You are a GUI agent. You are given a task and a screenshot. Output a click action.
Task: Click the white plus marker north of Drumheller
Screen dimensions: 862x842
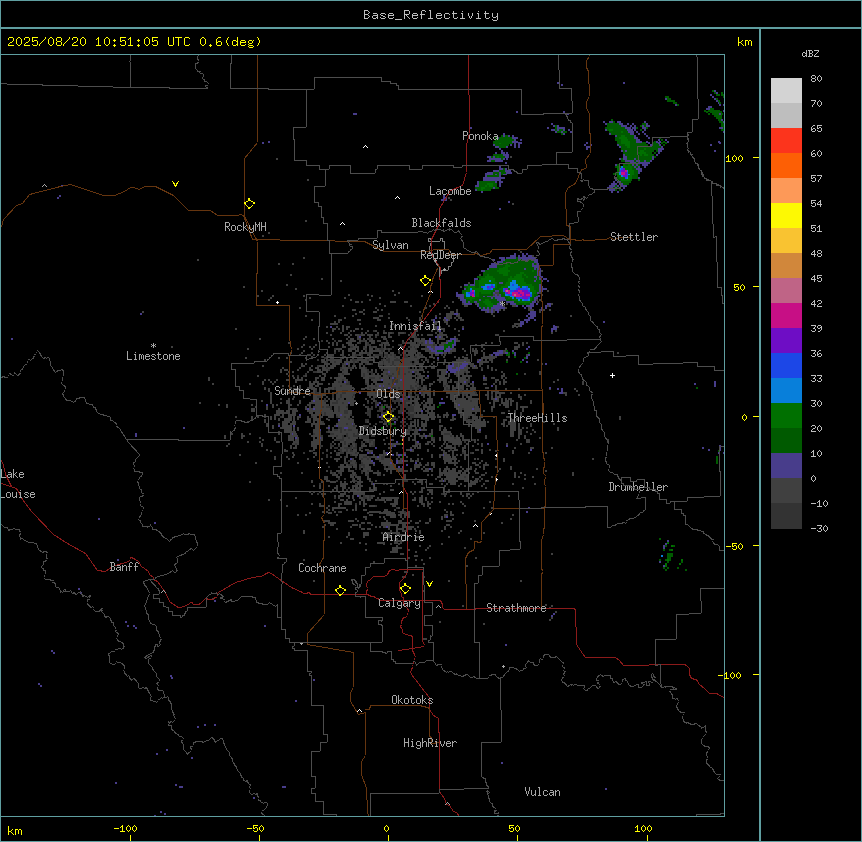(612, 375)
